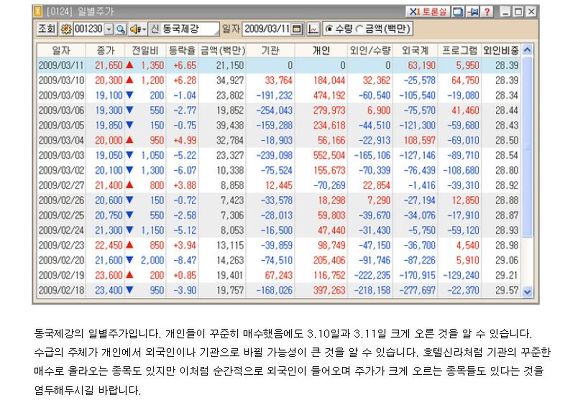Minimize the 일별주가 window
The image size is (583, 400).
pos(505,12)
